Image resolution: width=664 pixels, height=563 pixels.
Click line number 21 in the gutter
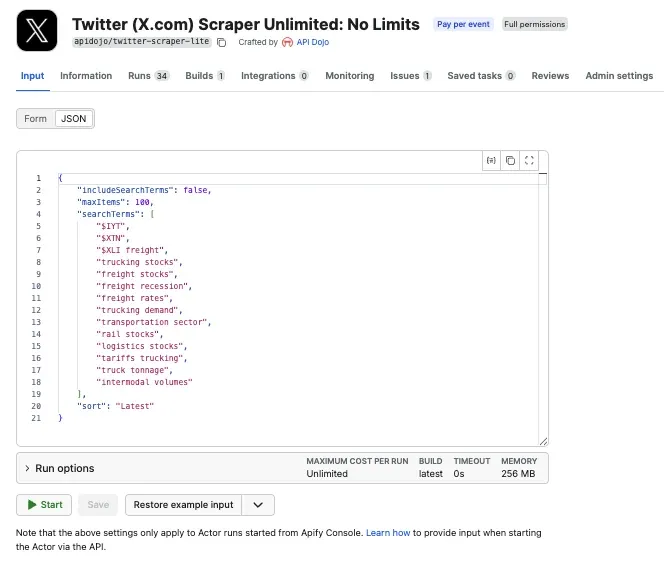click(36, 418)
